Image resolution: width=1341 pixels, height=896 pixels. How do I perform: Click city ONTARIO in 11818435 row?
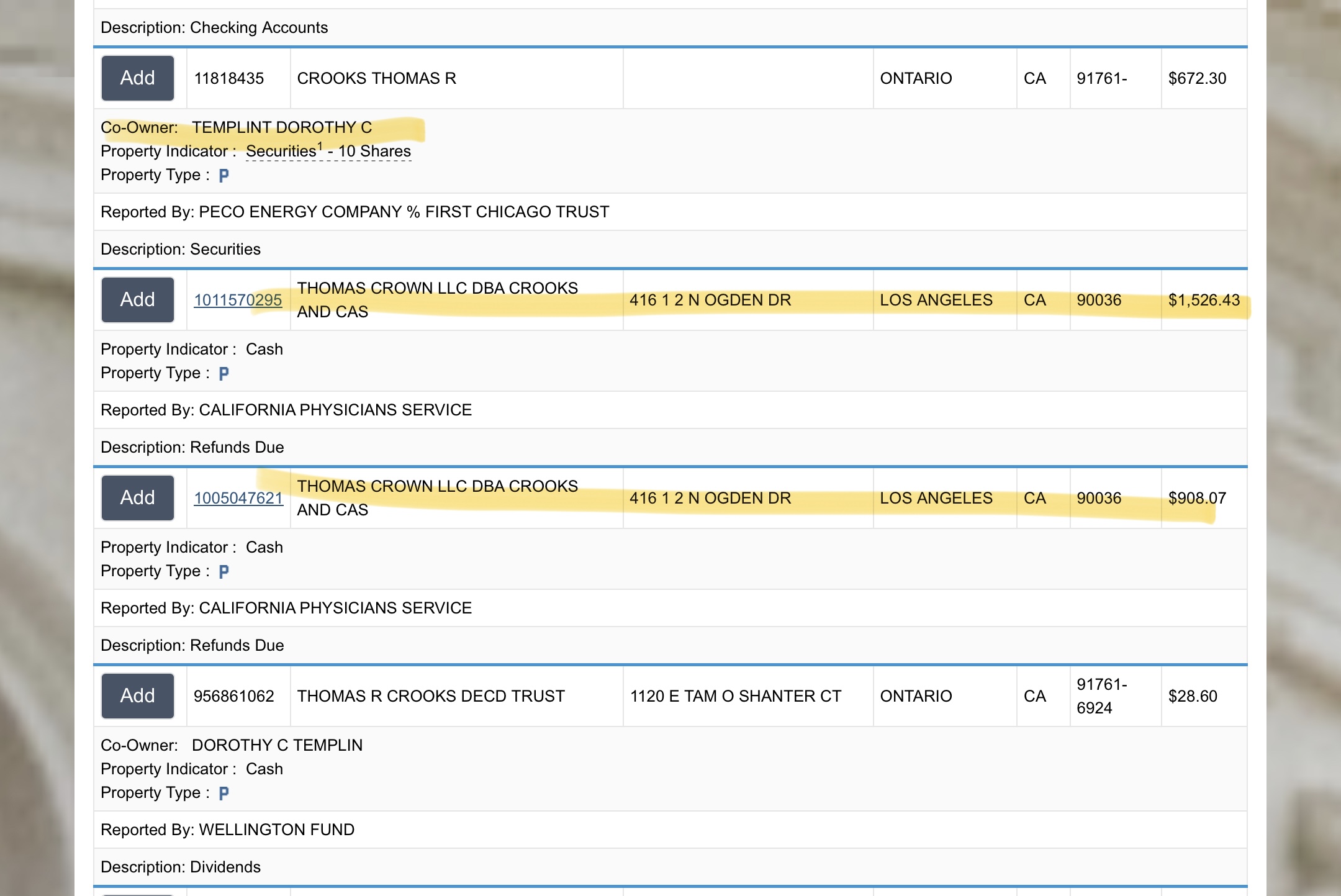click(x=916, y=78)
